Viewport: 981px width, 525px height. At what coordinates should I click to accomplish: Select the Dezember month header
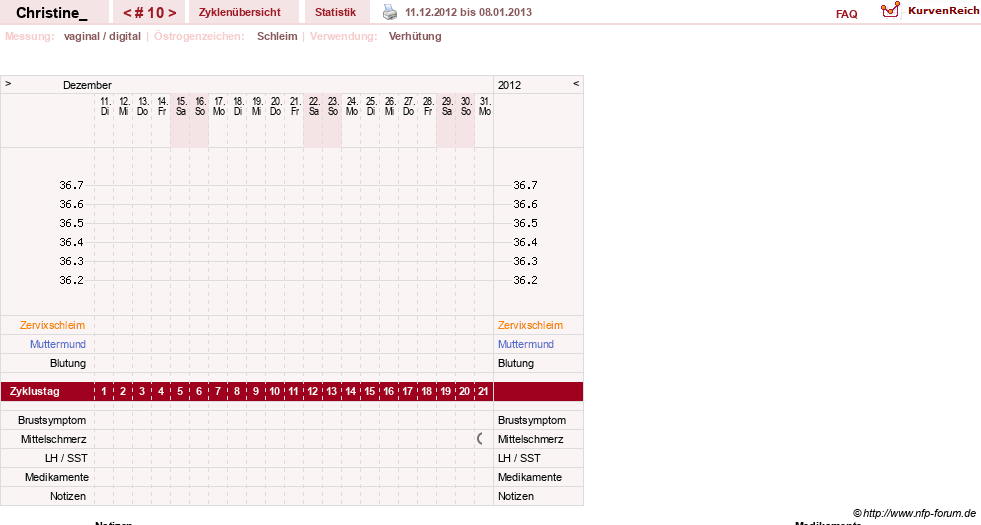pos(87,85)
